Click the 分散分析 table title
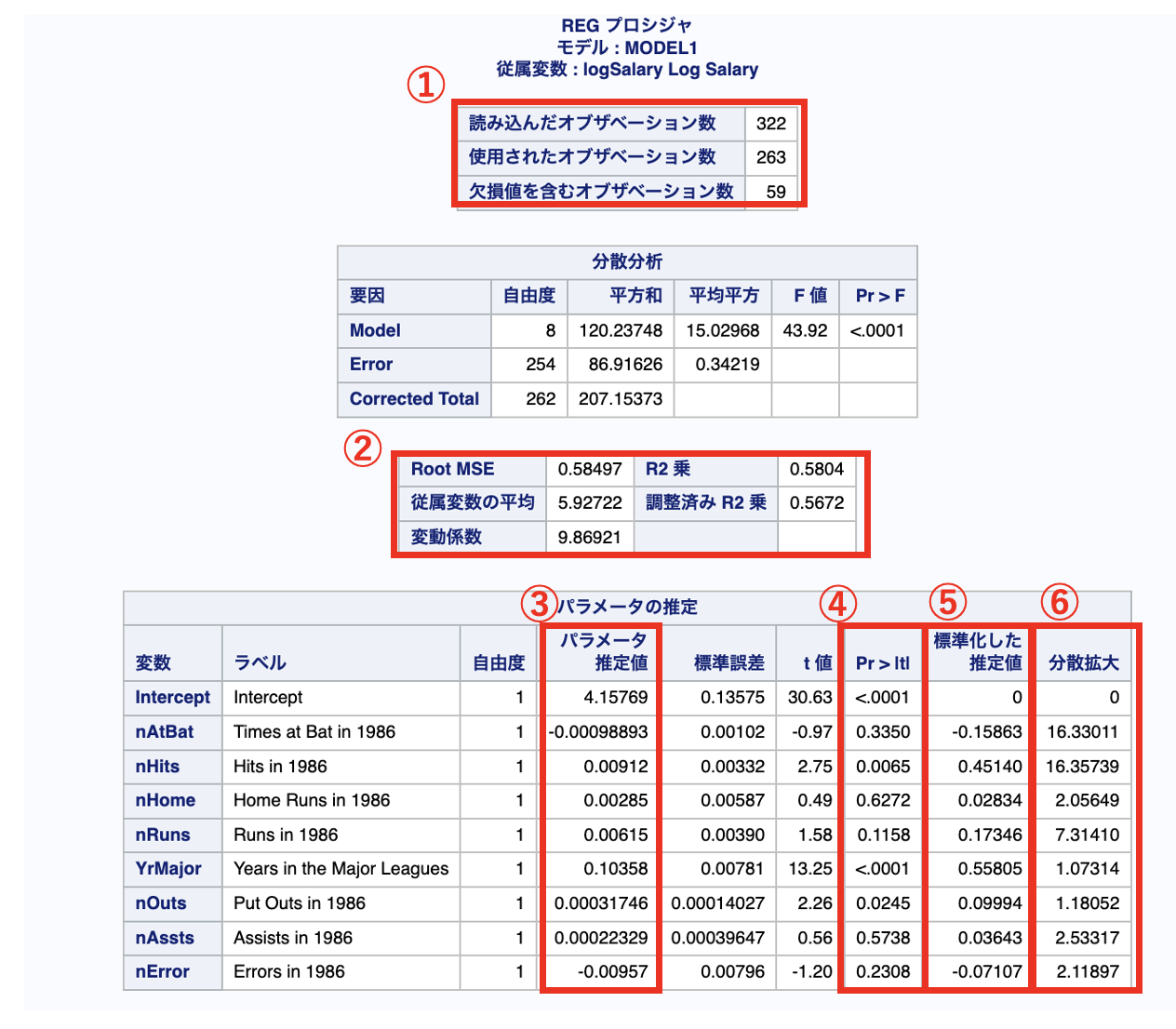 pos(627,261)
